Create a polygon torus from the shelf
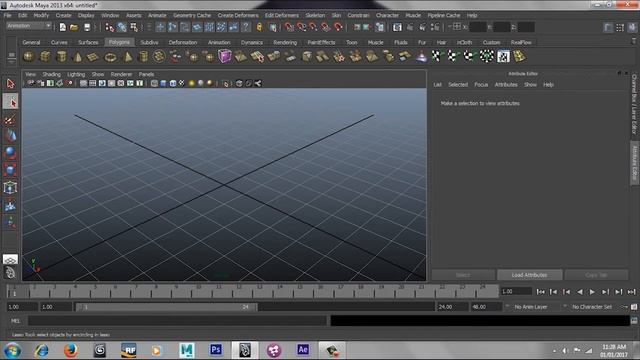 coord(110,57)
